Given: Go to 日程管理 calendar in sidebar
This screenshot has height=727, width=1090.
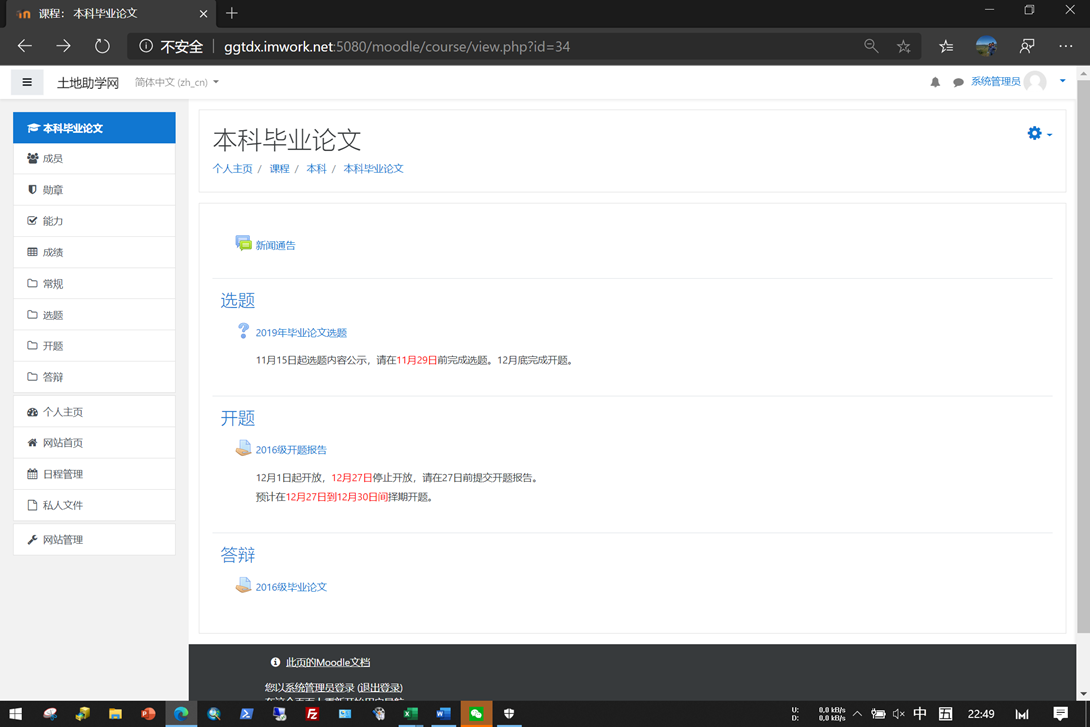Looking at the screenshot, I should click(x=62, y=474).
